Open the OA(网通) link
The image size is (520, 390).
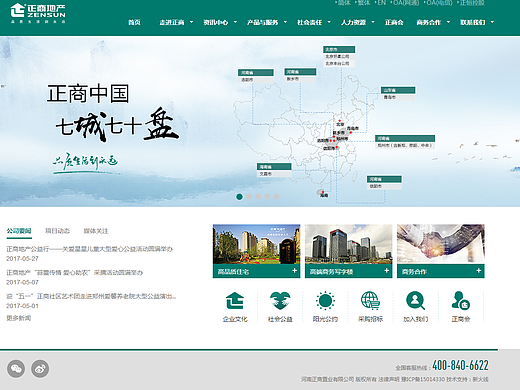405,3
